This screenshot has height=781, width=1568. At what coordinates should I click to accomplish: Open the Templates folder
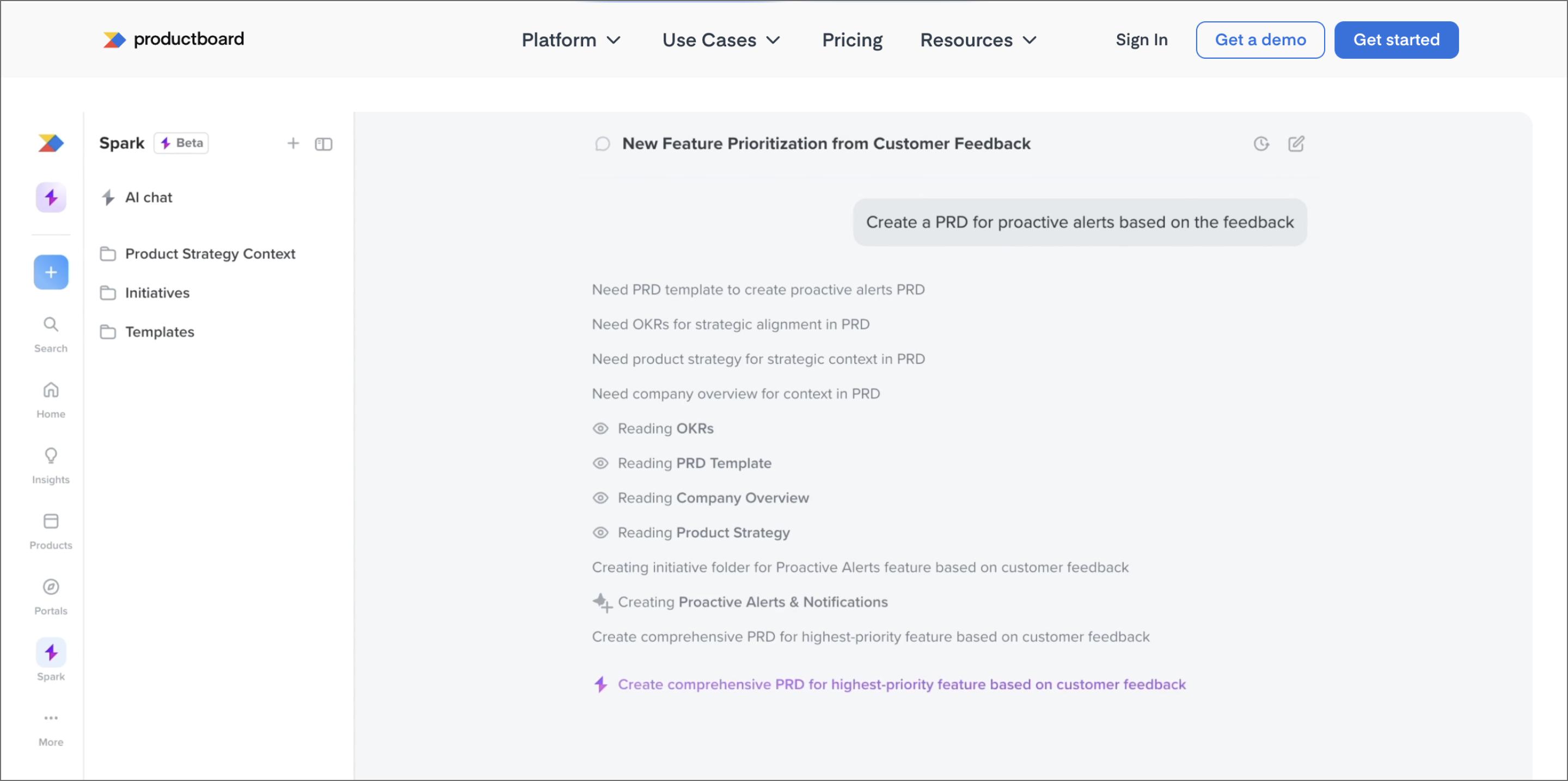(x=148, y=332)
